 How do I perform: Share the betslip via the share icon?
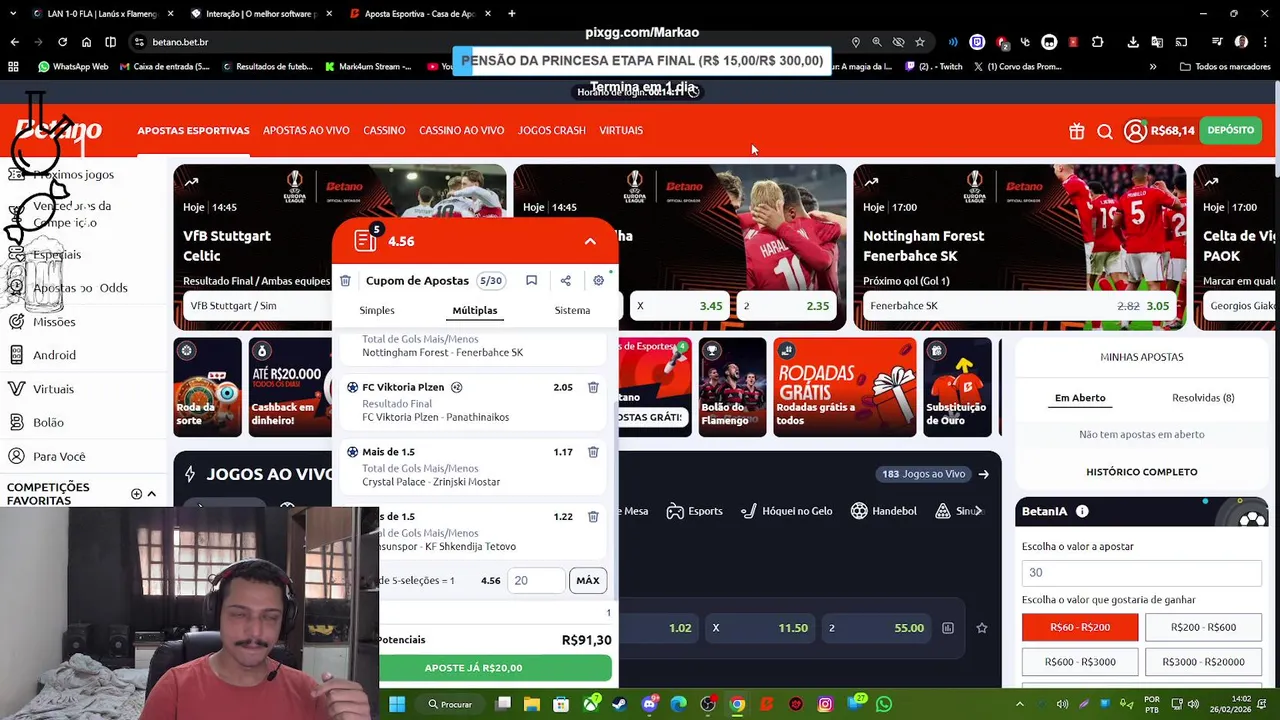click(x=565, y=281)
